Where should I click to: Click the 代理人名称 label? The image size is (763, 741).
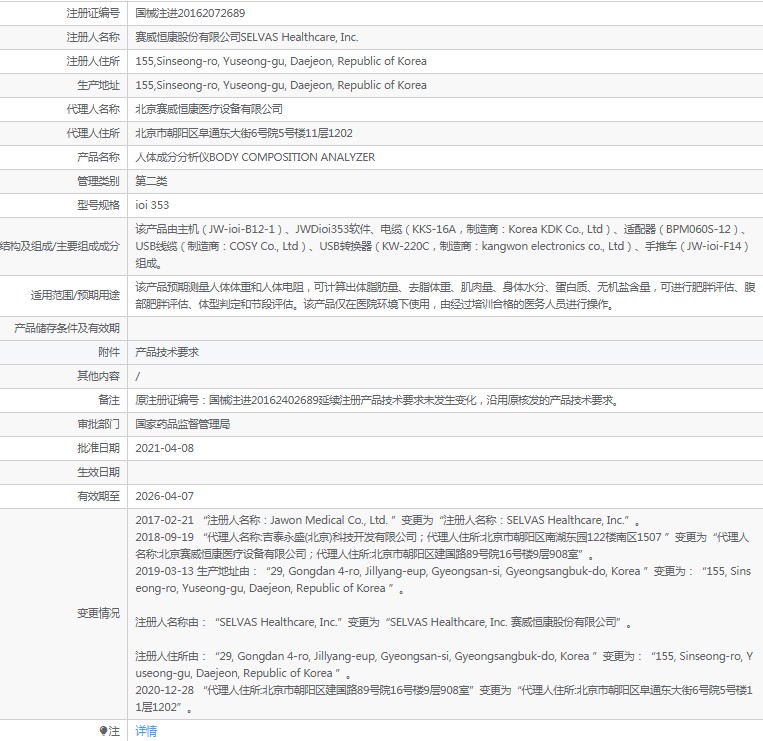coord(93,109)
